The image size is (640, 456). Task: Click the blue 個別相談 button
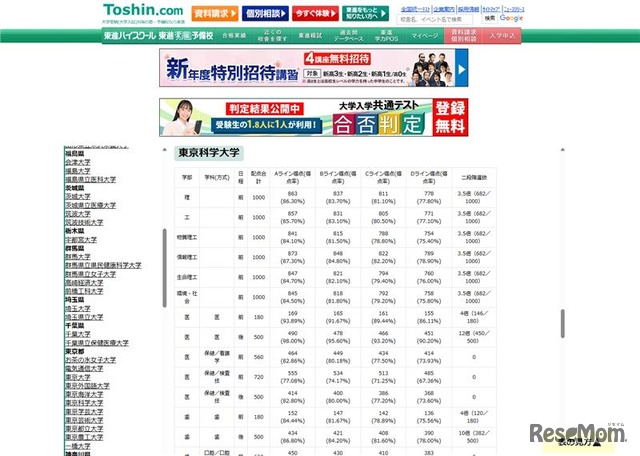click(x=265, y=13)
